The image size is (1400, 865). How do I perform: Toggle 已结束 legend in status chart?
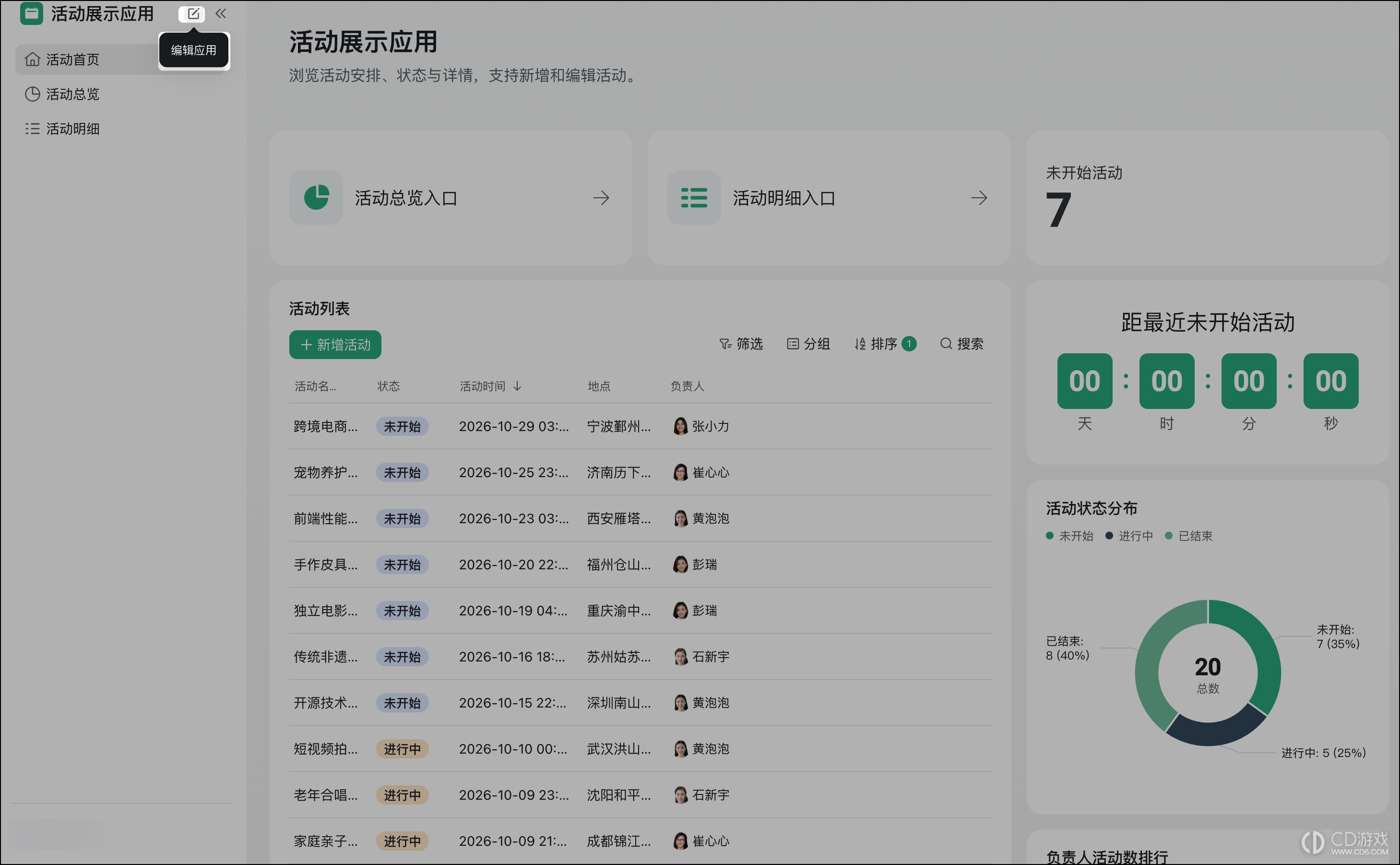point(1188,536)
